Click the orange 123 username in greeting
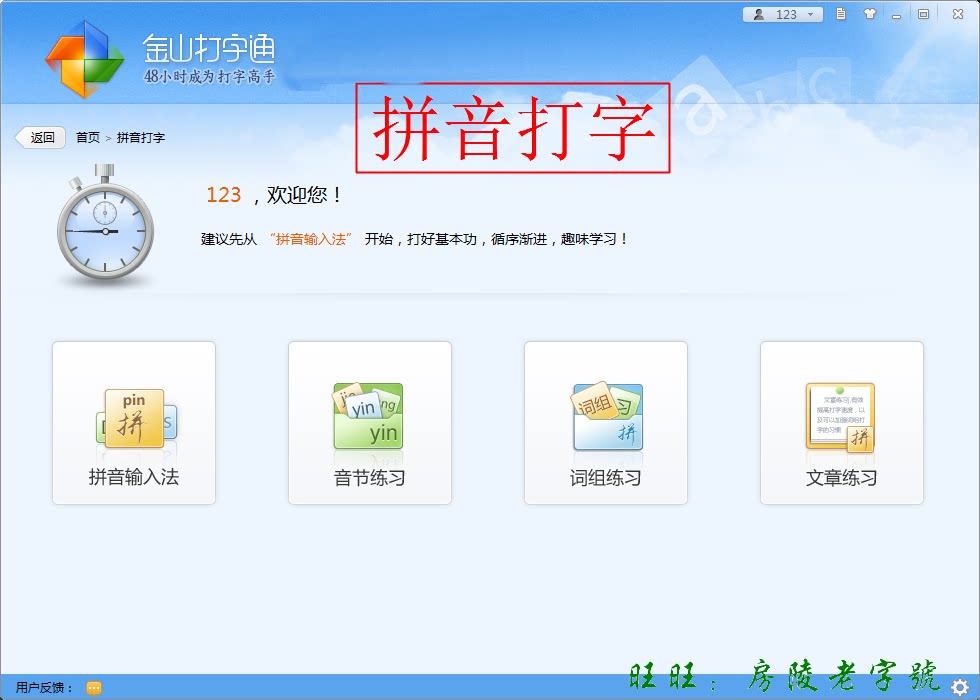 [x=224, y=195]
